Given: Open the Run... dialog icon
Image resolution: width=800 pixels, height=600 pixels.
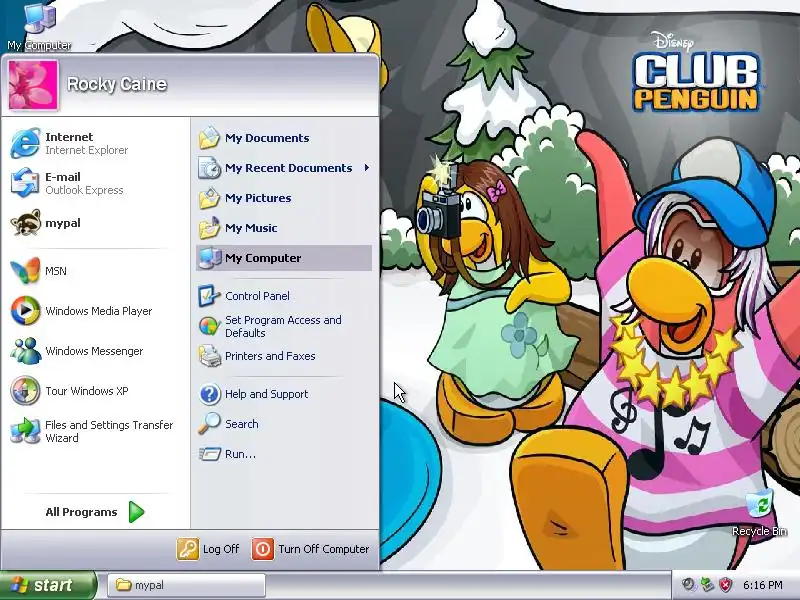Looking at the screenshot, I should coord(209,454).
